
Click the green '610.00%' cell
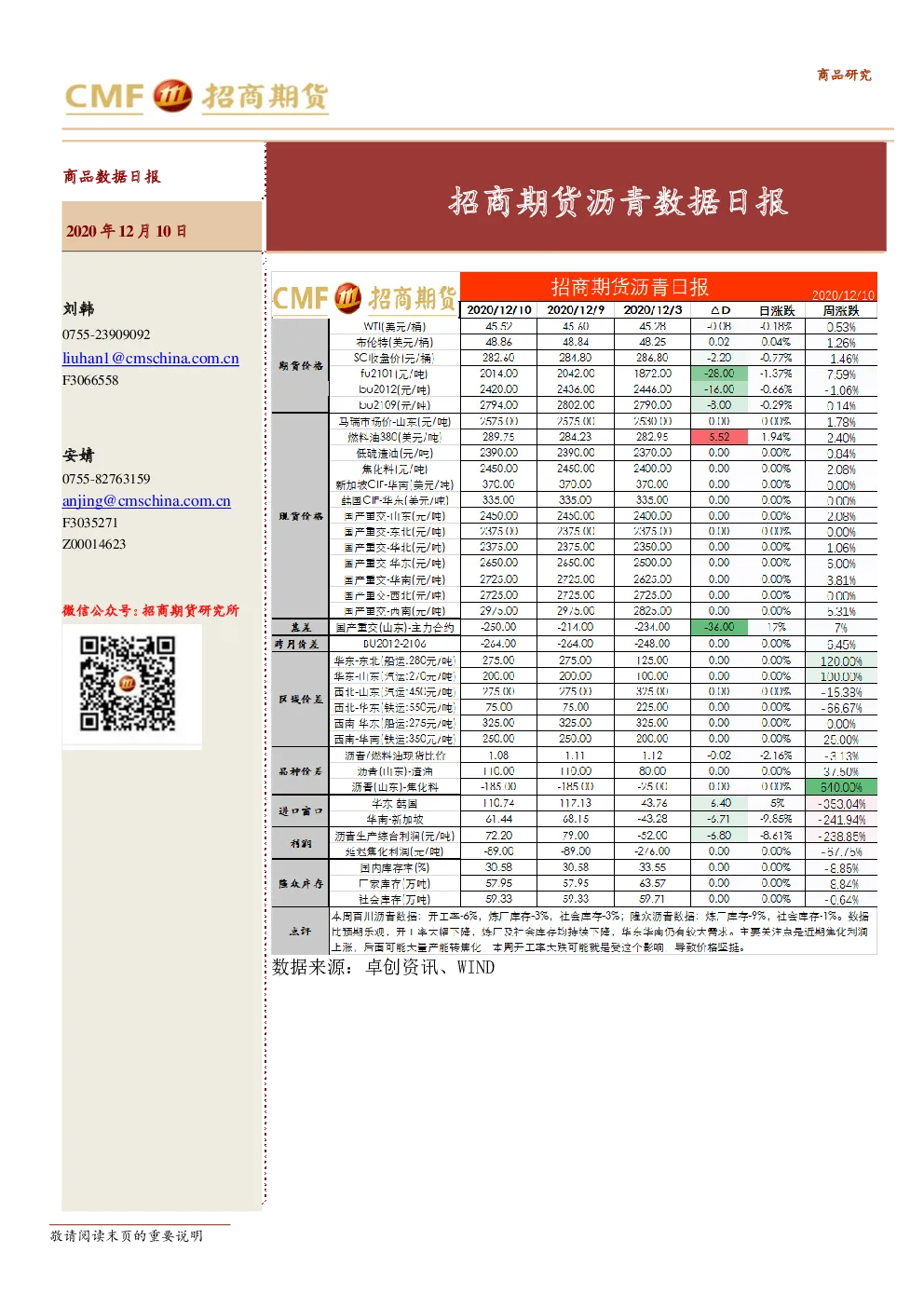[841, 787]
